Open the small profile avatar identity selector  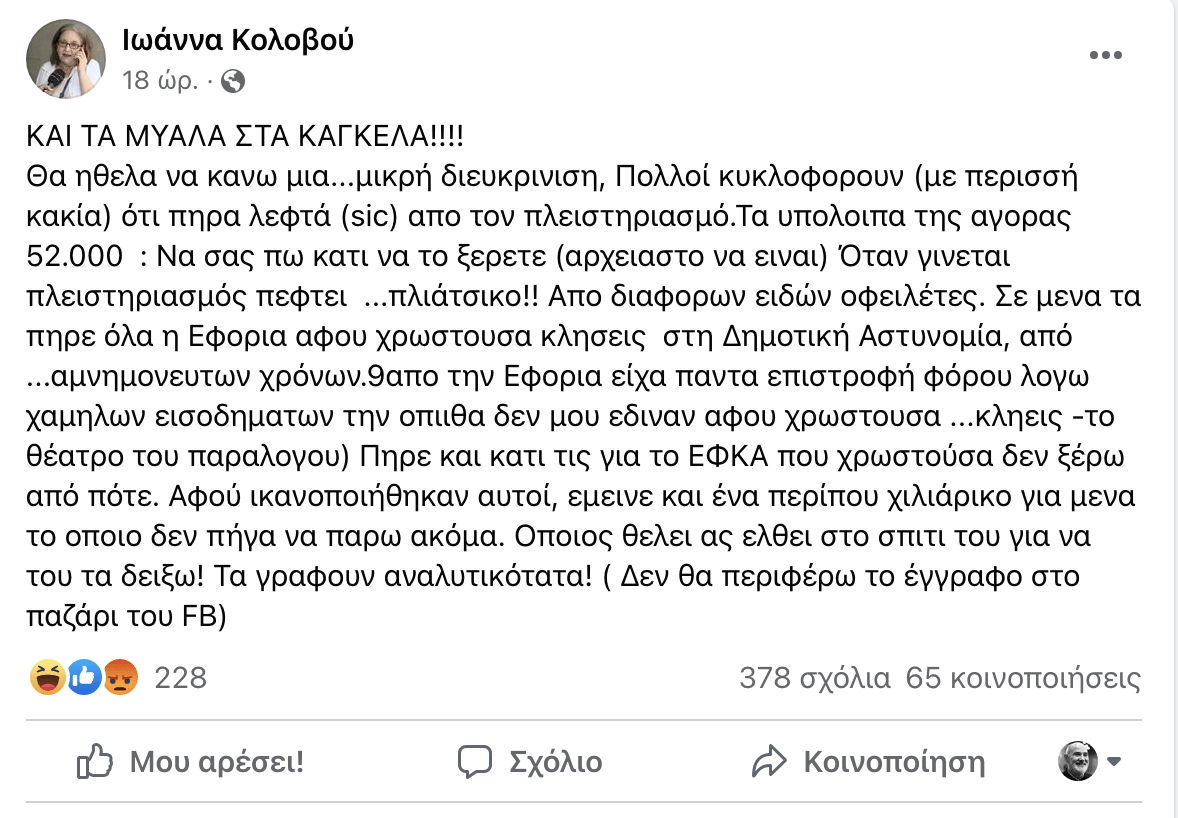tap(1078, 761)
